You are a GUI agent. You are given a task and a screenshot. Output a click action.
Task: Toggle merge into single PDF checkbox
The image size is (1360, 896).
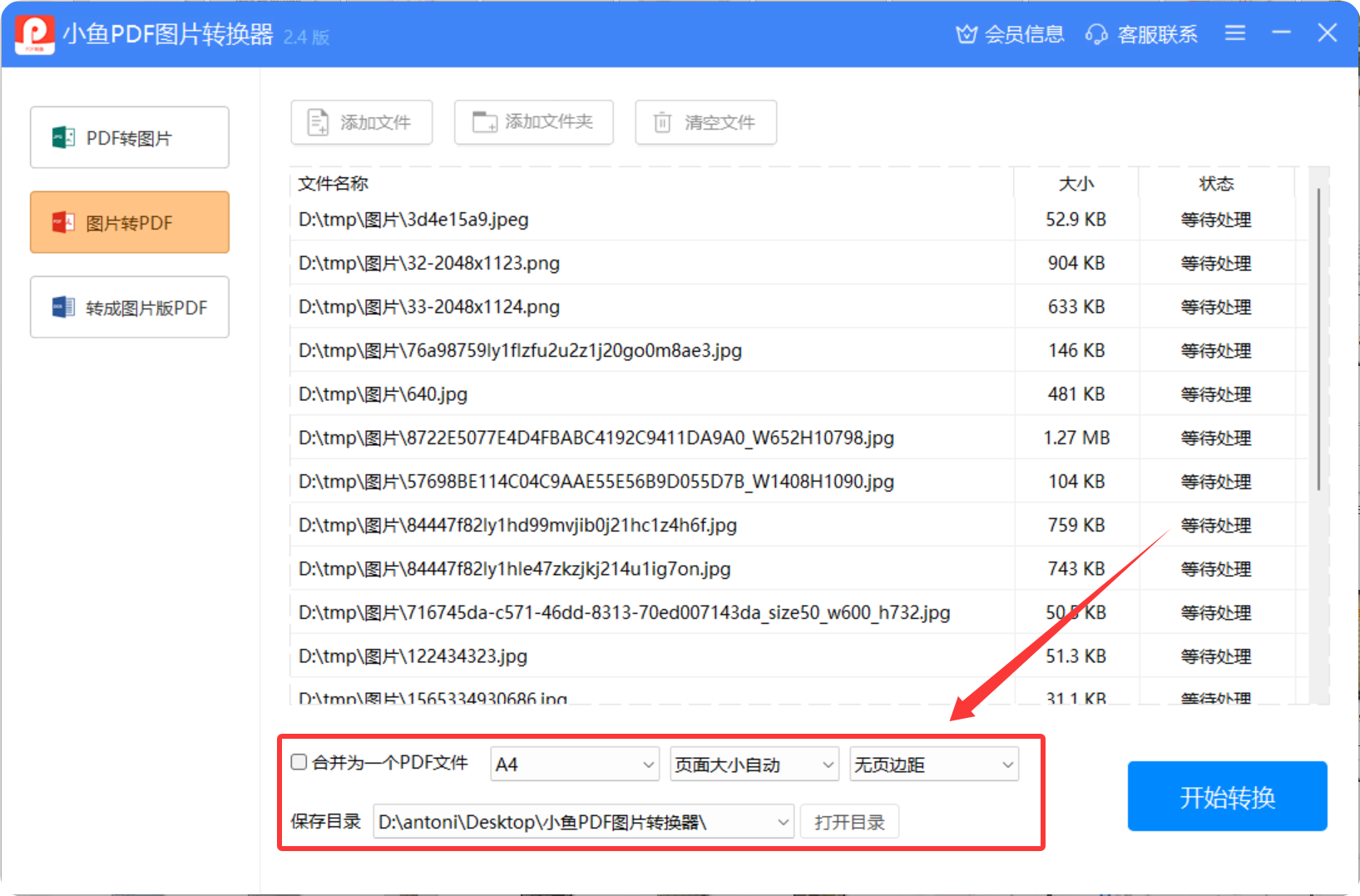click(x=299, y=761)
